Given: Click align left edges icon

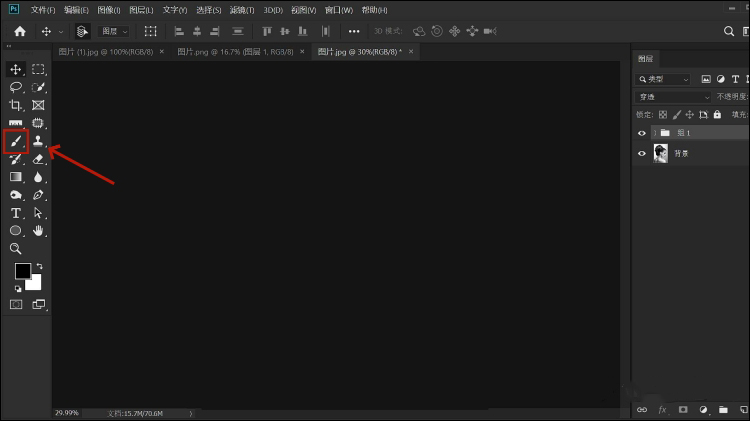Looking at the screenshot, I should (179, 32).
